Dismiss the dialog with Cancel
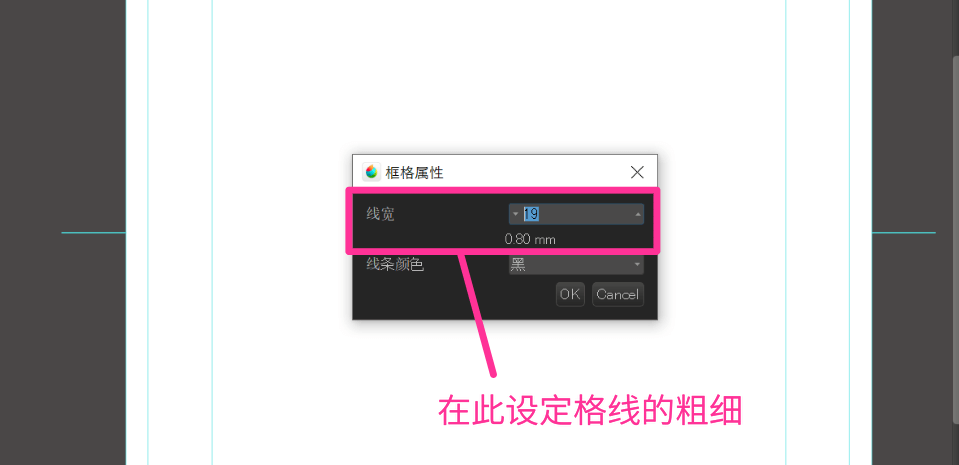The width and height of the screenshot is (959, 465). point(618,294)
